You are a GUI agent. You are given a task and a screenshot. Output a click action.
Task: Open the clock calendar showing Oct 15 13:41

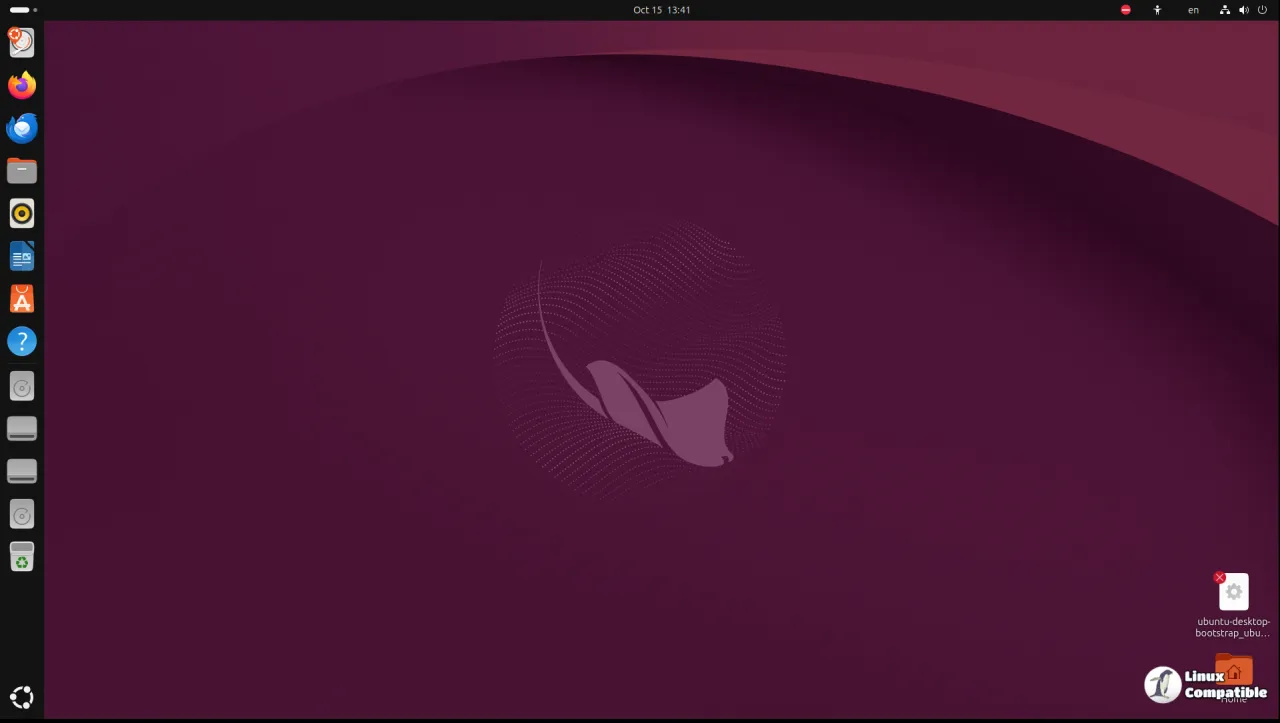click(662, 10)
